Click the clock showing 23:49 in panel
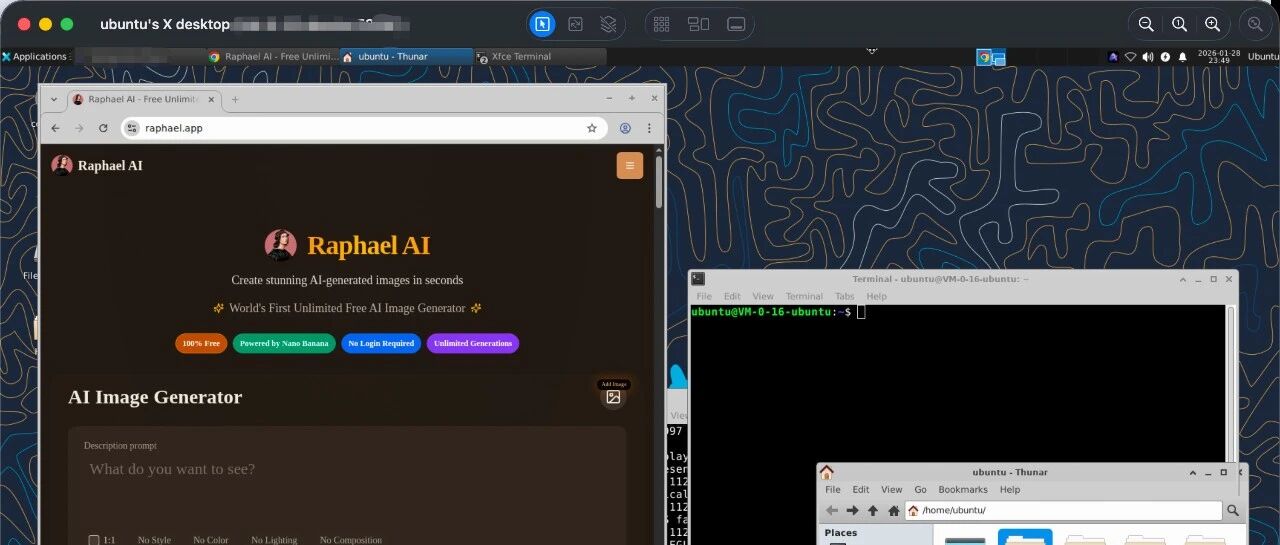The height and width of the screenshot is (545, 1280). pos(1218,57)
